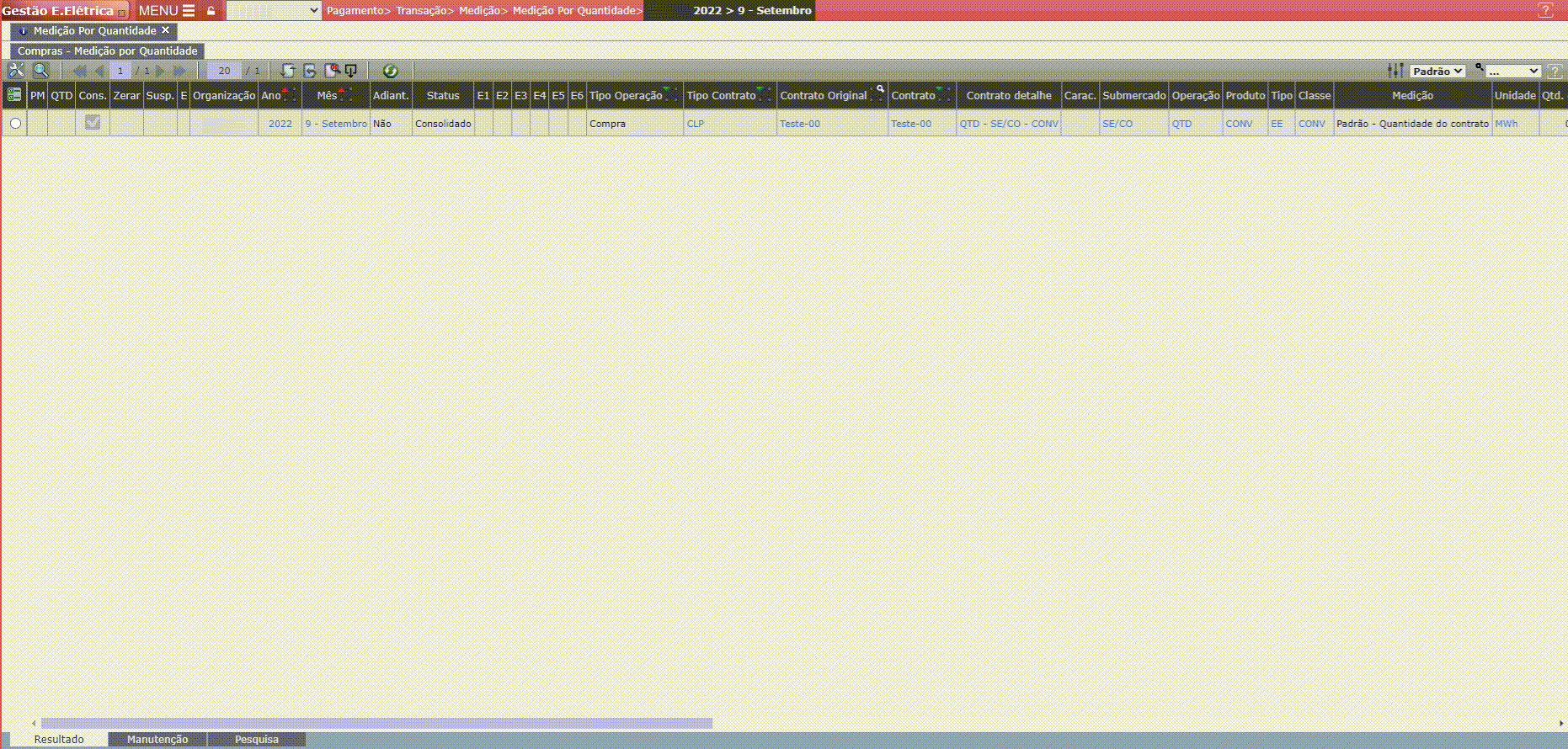This screenshot has height=749, width=1568.
Task: Open the column settings sliders icon
Action: click(x=1395, y=71)
